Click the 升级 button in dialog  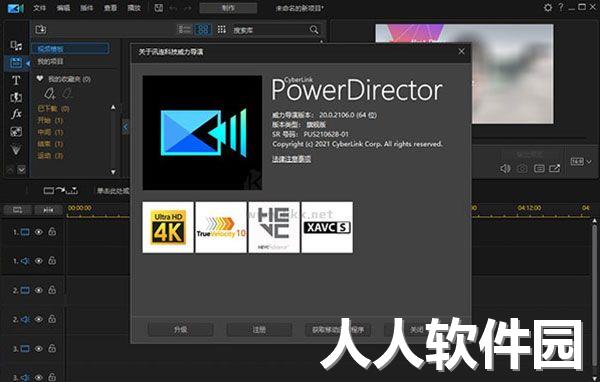180,330
